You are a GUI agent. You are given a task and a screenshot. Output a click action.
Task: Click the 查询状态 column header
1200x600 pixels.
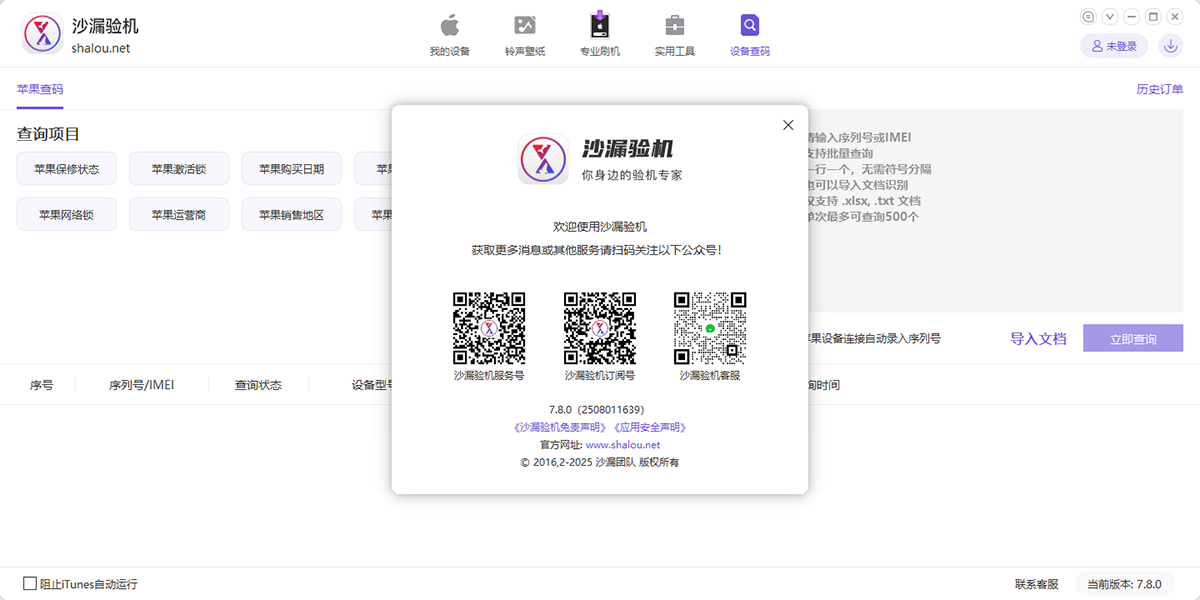tap(258, 385)
